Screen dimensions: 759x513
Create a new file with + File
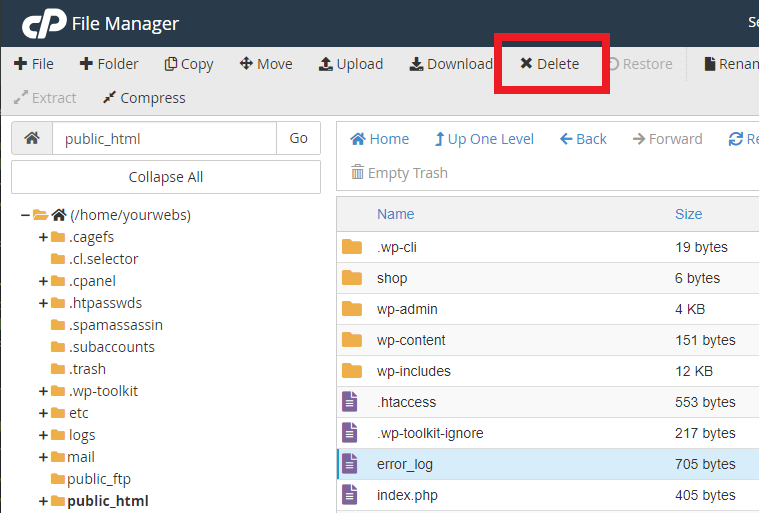(x=34, y=64)
